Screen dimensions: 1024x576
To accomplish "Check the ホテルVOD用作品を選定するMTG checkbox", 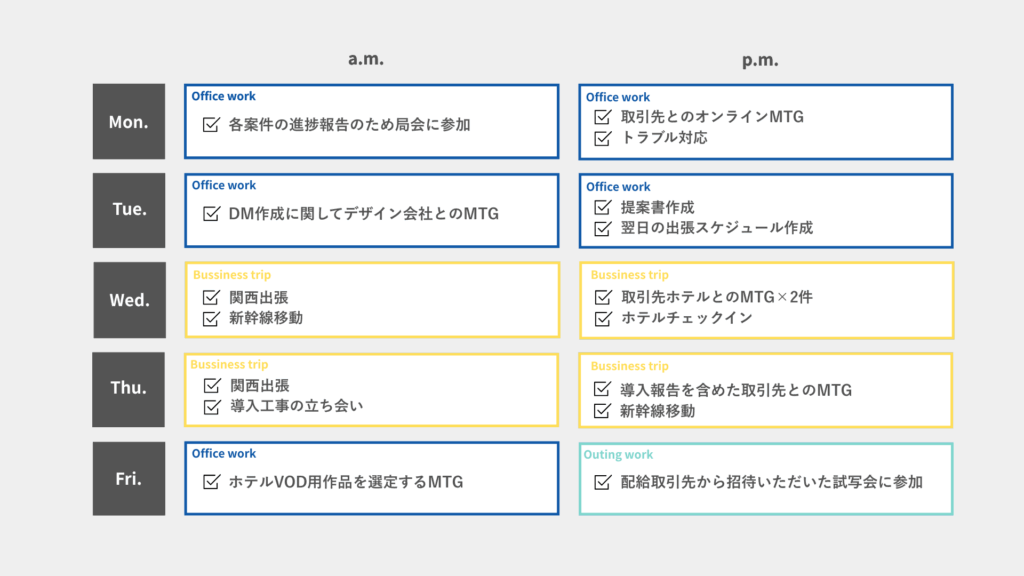I will point(211,482).
